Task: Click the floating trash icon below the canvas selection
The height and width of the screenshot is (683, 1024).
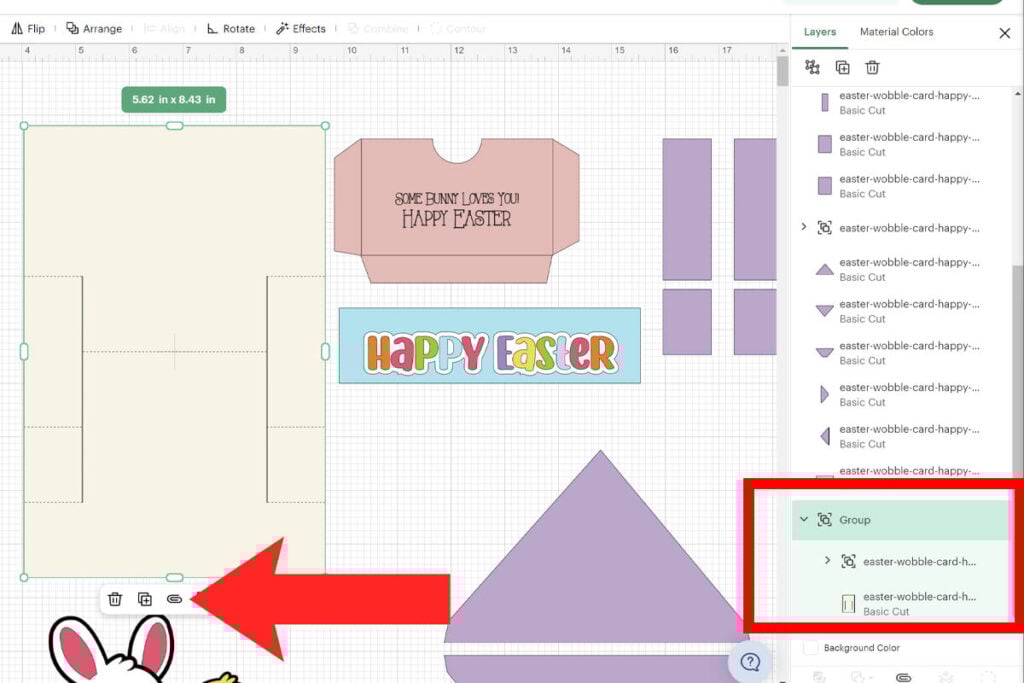Action: tap(115, 599)
